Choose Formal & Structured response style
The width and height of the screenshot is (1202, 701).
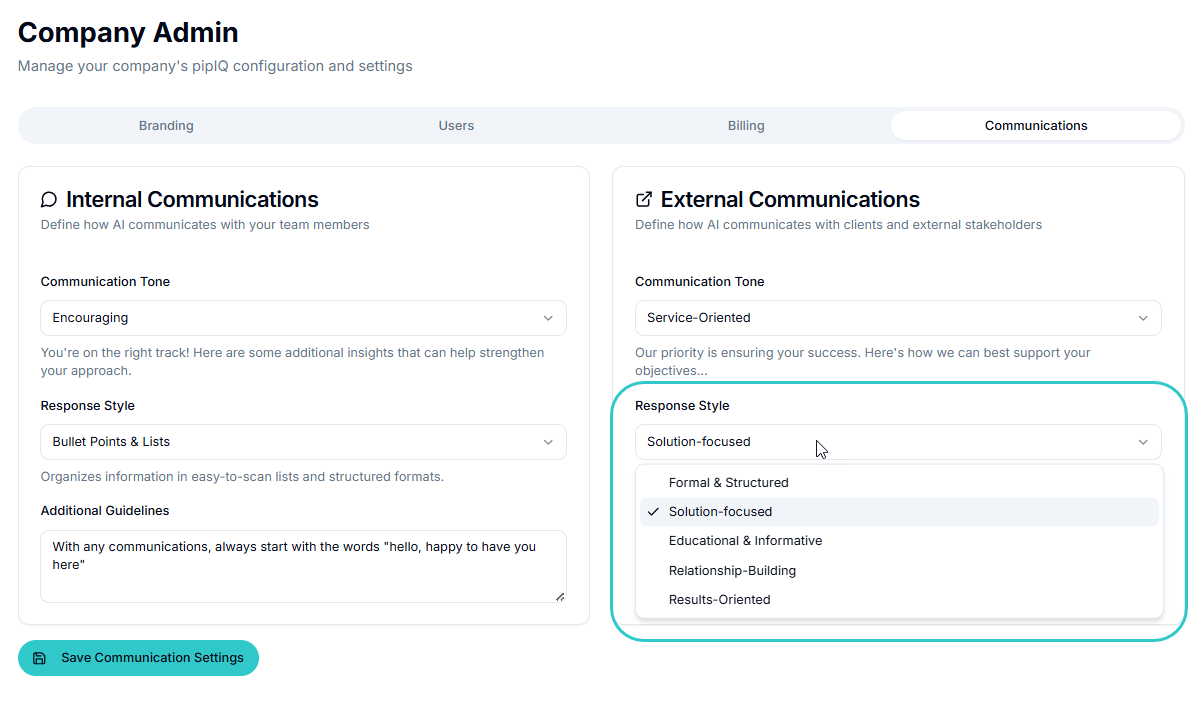(729, 483)
